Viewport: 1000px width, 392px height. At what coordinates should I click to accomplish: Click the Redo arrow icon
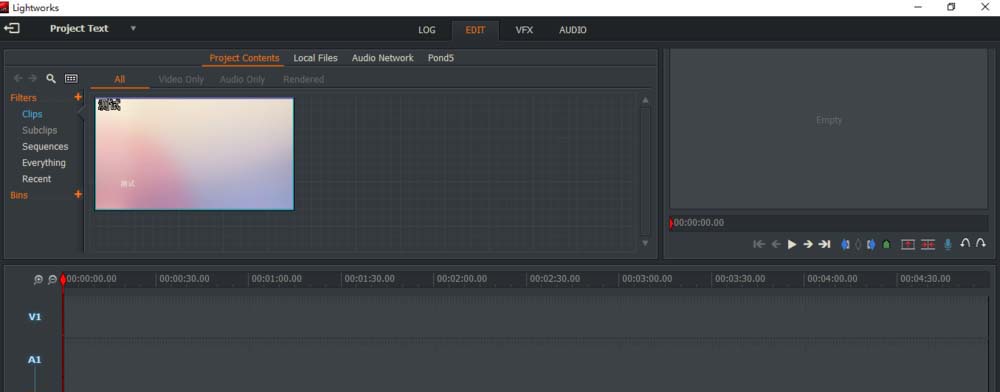(981, 243)
